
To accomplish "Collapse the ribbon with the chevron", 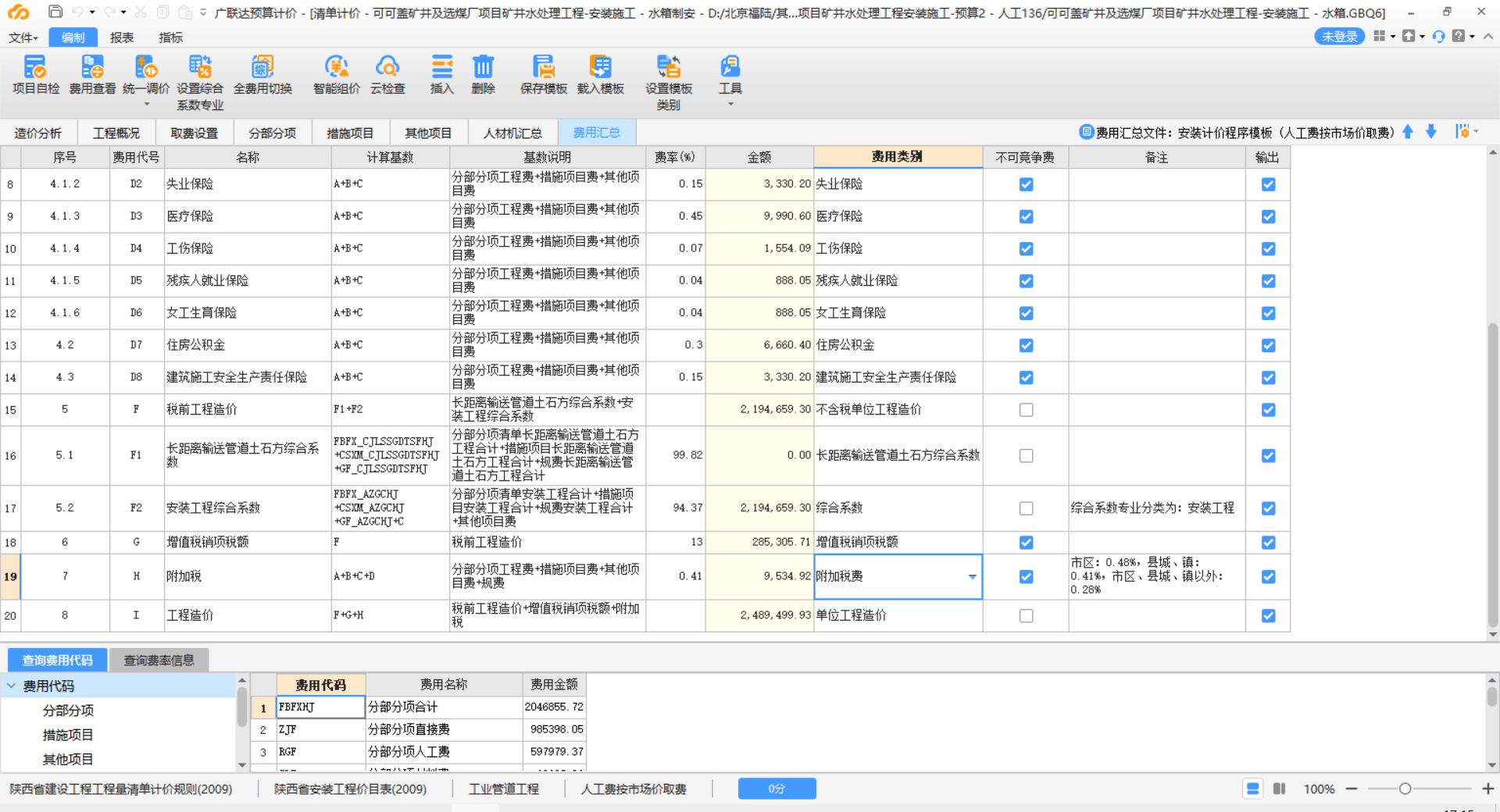I will [1488, 36].
